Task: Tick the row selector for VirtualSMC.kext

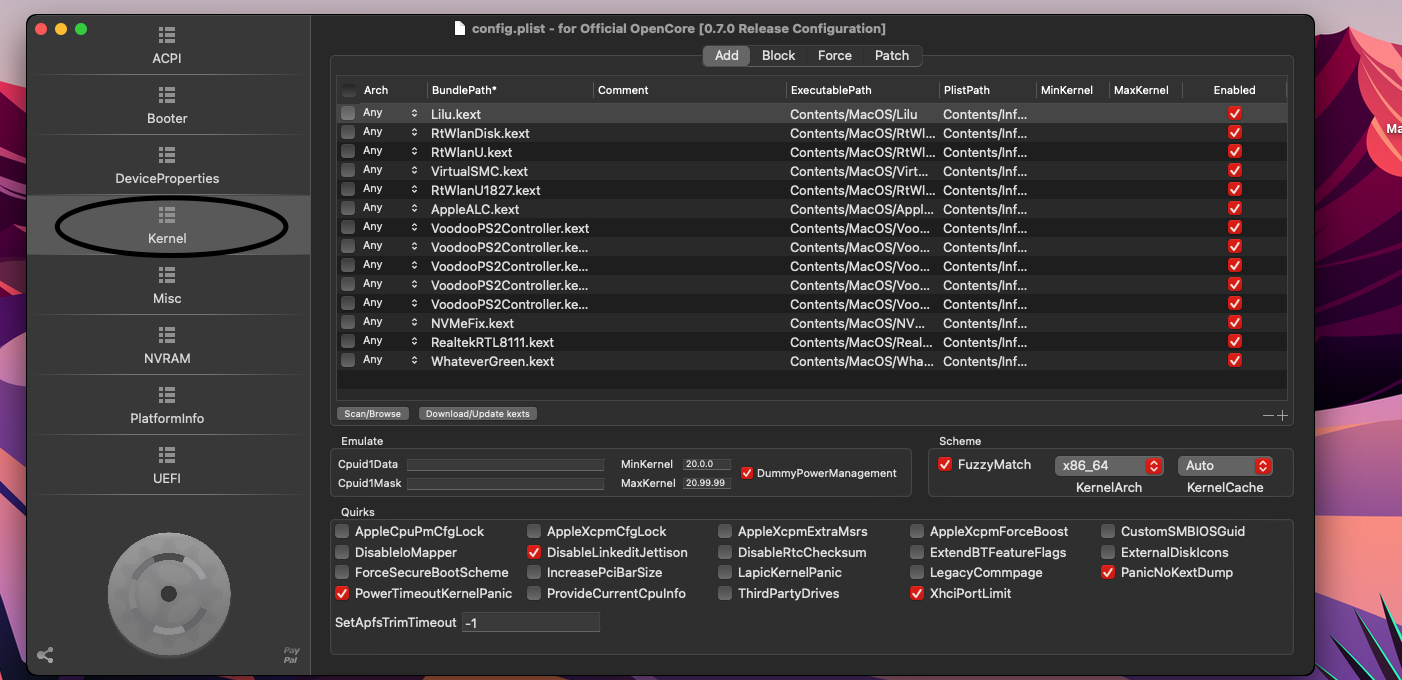Action: coord(348,171)
